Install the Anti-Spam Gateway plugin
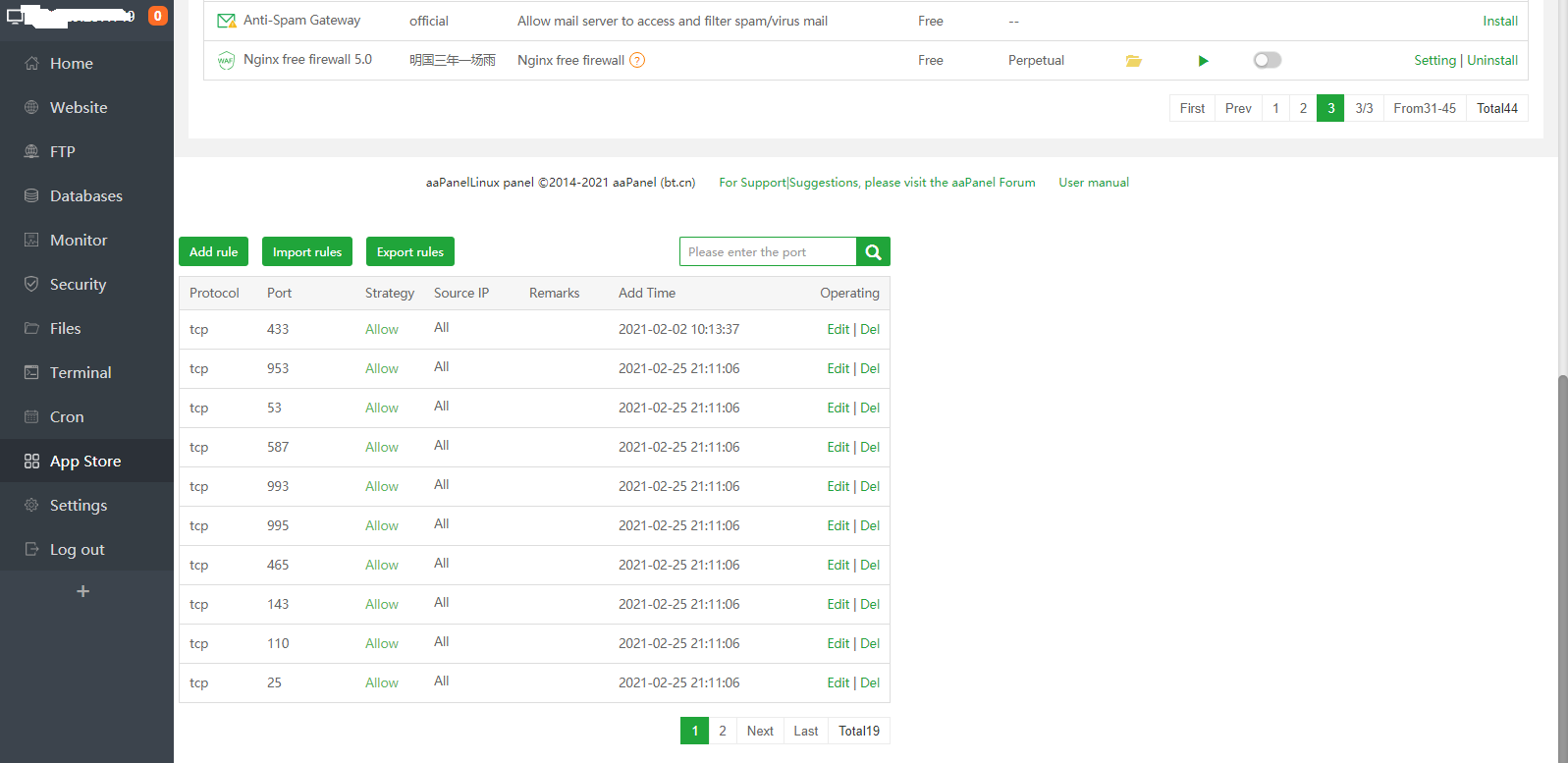Screen dimensions: 1568x763 [x=1499, y=21]
